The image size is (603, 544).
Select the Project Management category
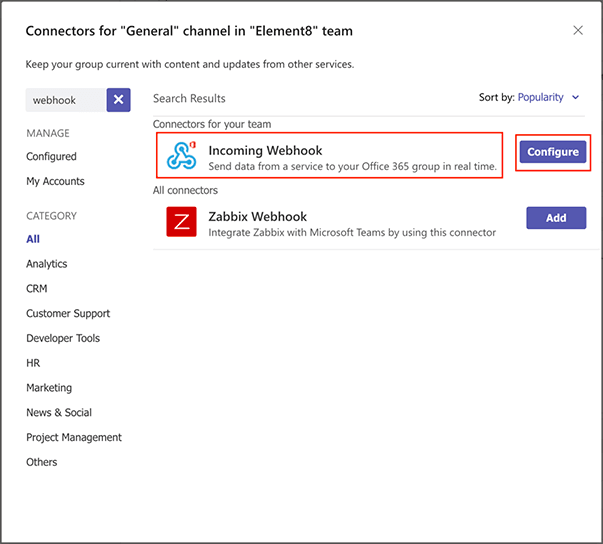point(74,437)
